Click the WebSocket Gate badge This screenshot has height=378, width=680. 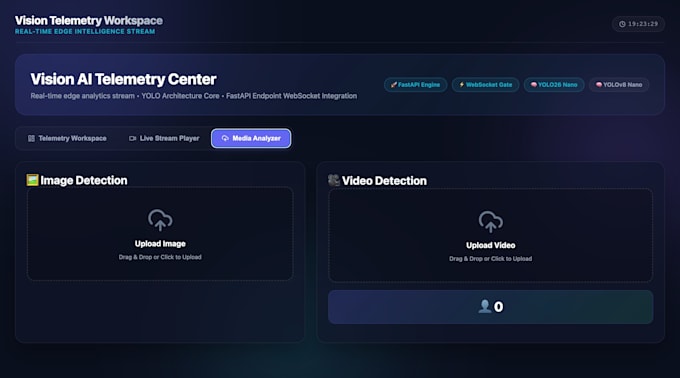[x=485, y=85]
